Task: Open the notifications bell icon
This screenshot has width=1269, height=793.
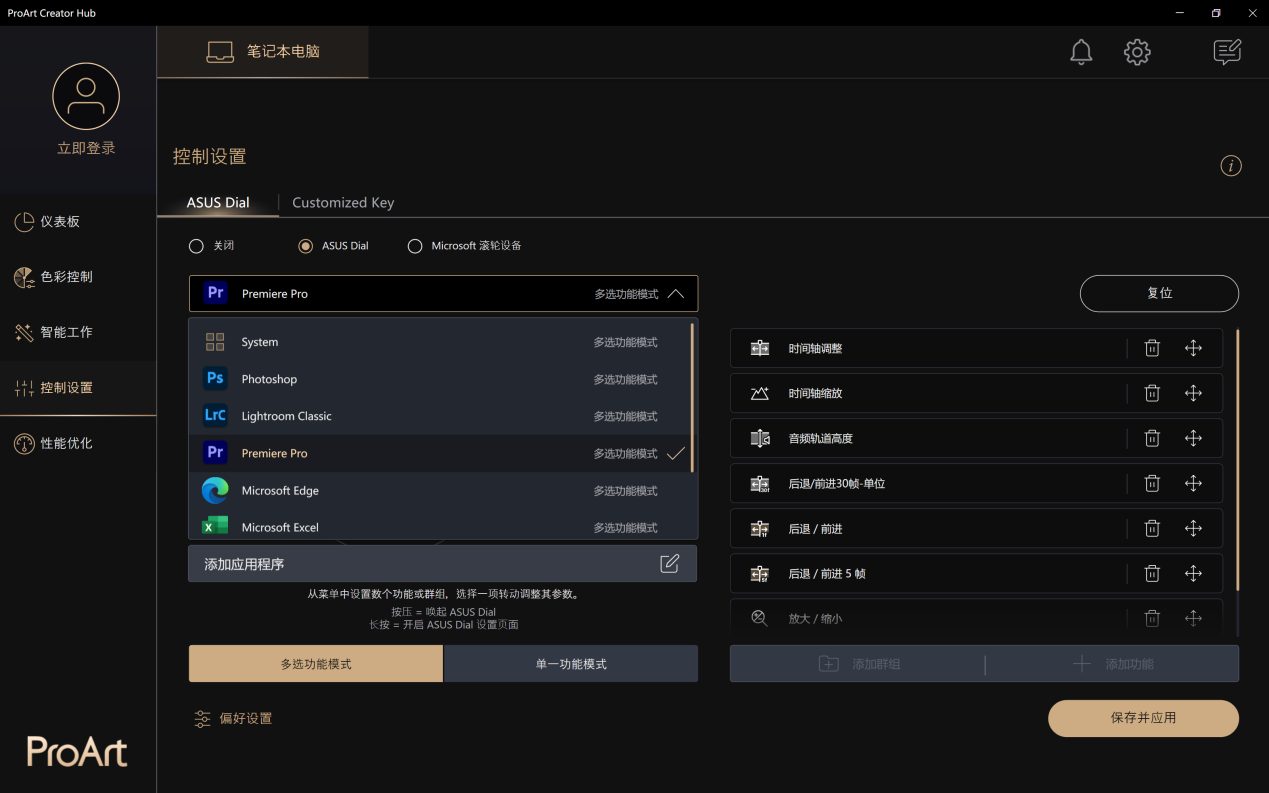Action: [1081, 52]
